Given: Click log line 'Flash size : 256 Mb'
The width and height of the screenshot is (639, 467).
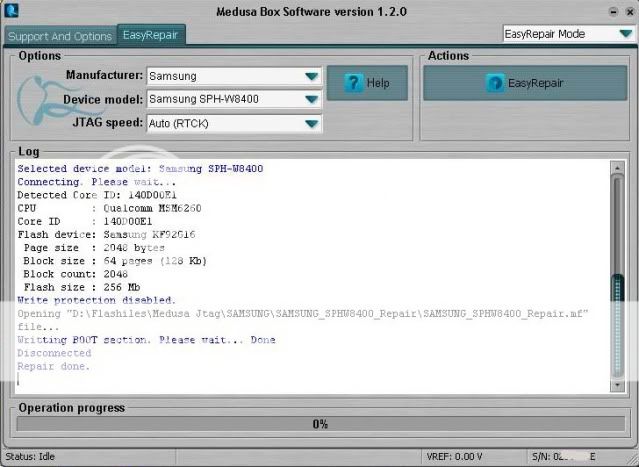Looking at the screenshot, I should tap(82, 287).
